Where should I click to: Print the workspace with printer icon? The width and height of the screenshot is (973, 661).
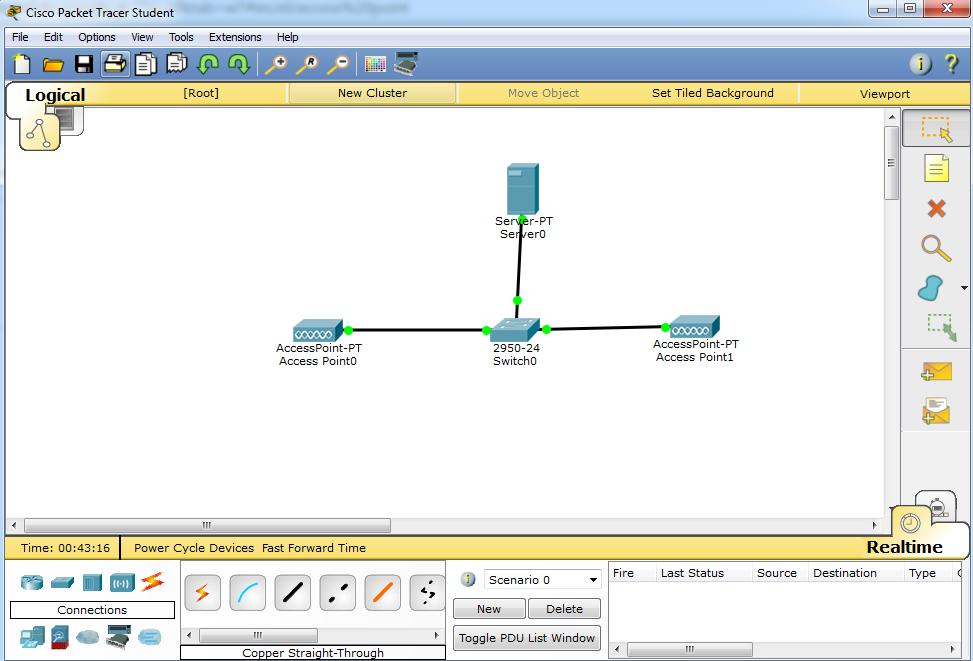pyautogui.click(x=115, y=64)
